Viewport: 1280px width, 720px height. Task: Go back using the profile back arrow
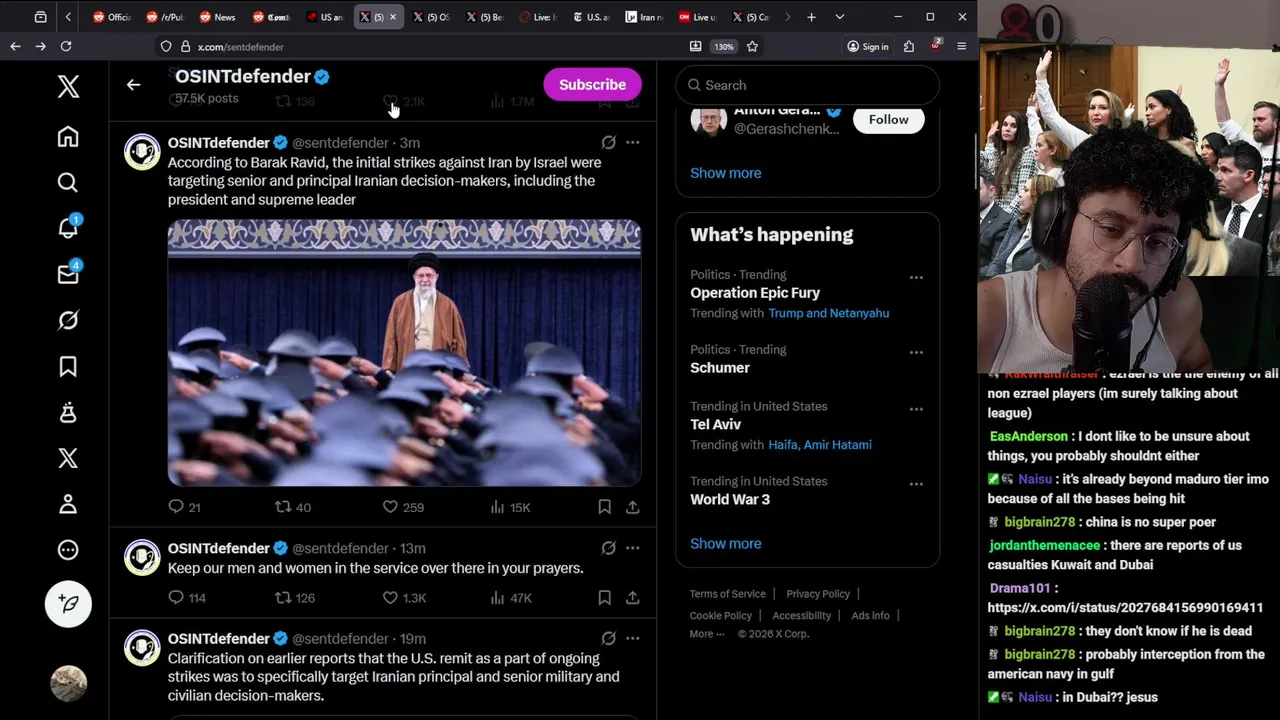[133, 85]
